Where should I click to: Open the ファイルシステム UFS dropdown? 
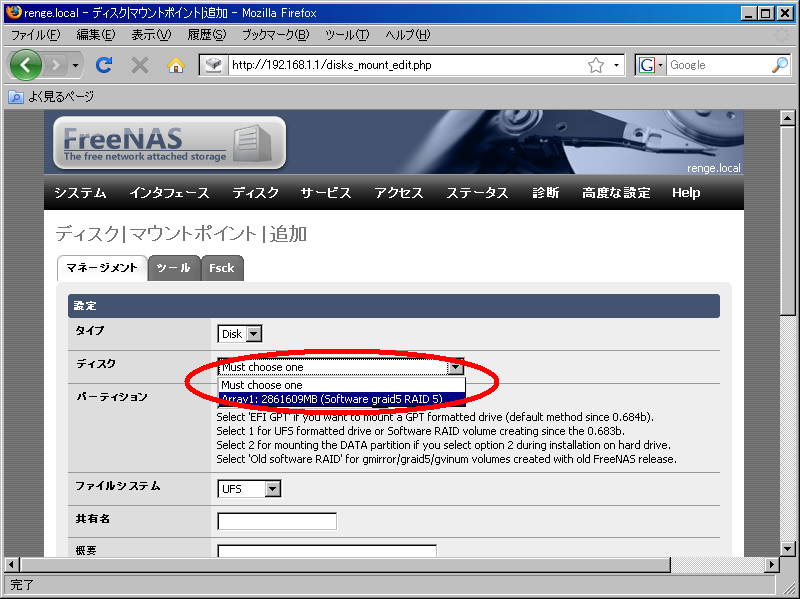tap(249, 489)
